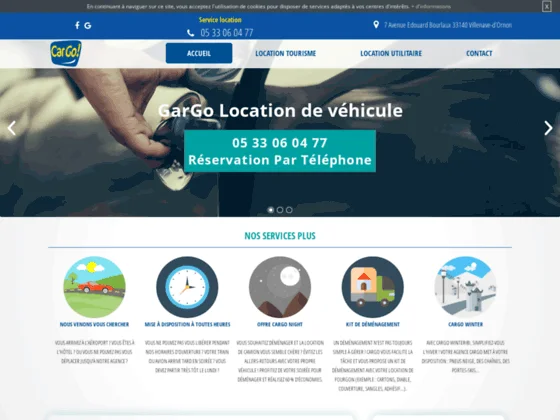This screenshot has height=420, width=560.
Task: Open the Contact menu item
Action: pyautogui.click(x=479, y=53)
